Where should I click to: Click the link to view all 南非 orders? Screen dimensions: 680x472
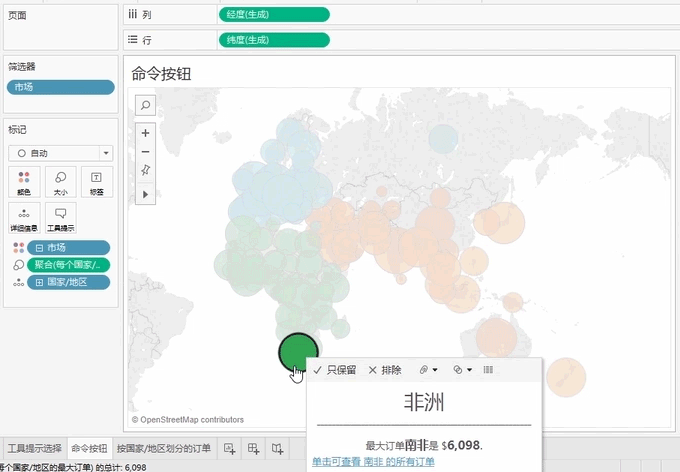pyautogui.click(x=373, y=462)
